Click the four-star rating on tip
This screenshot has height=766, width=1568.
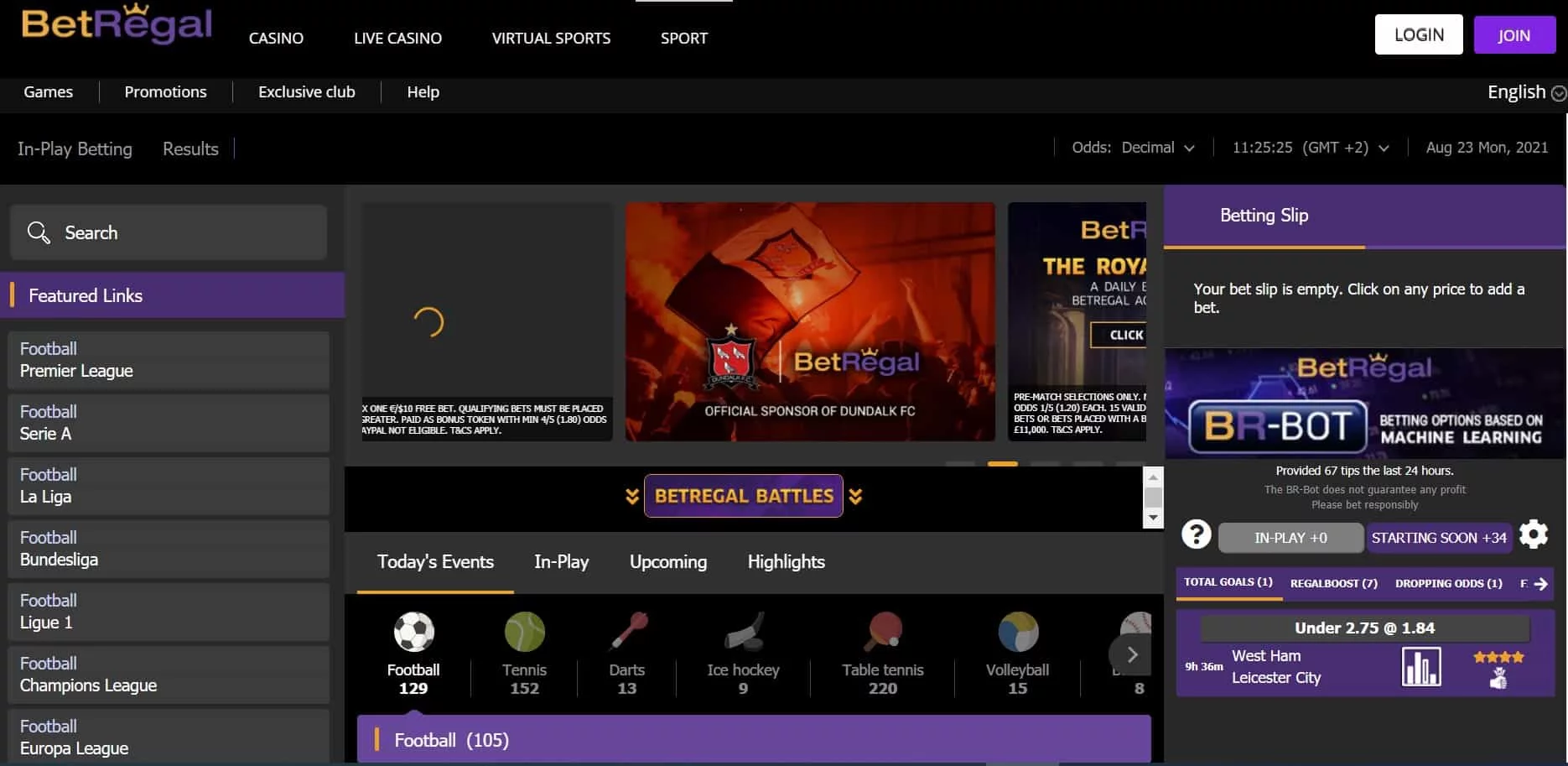click(1498, 657)
